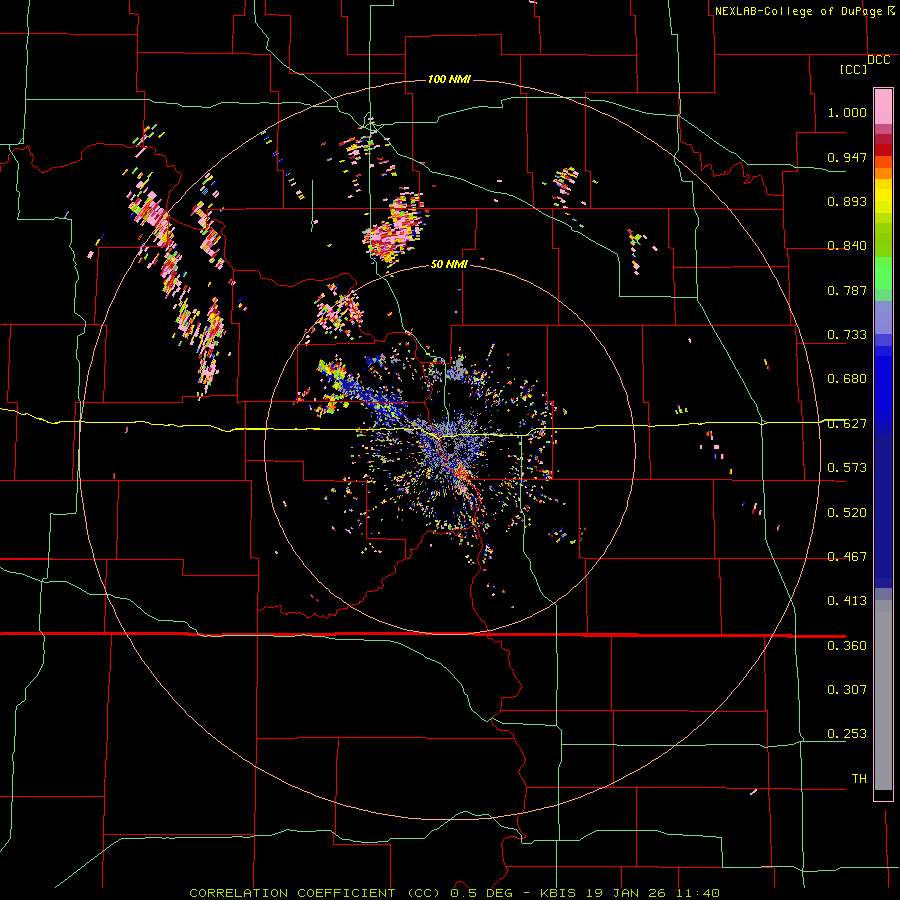Click the 0.787 scale value
Viewport: 900px width, 900px height.
coord(847,290)
